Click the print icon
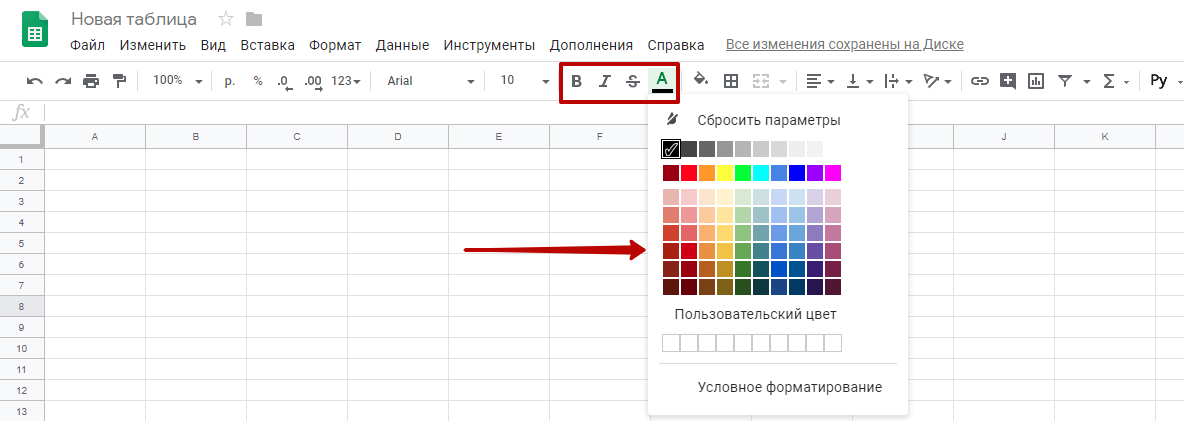Screen dimensions: 1184x421 [x=92, y=81]
